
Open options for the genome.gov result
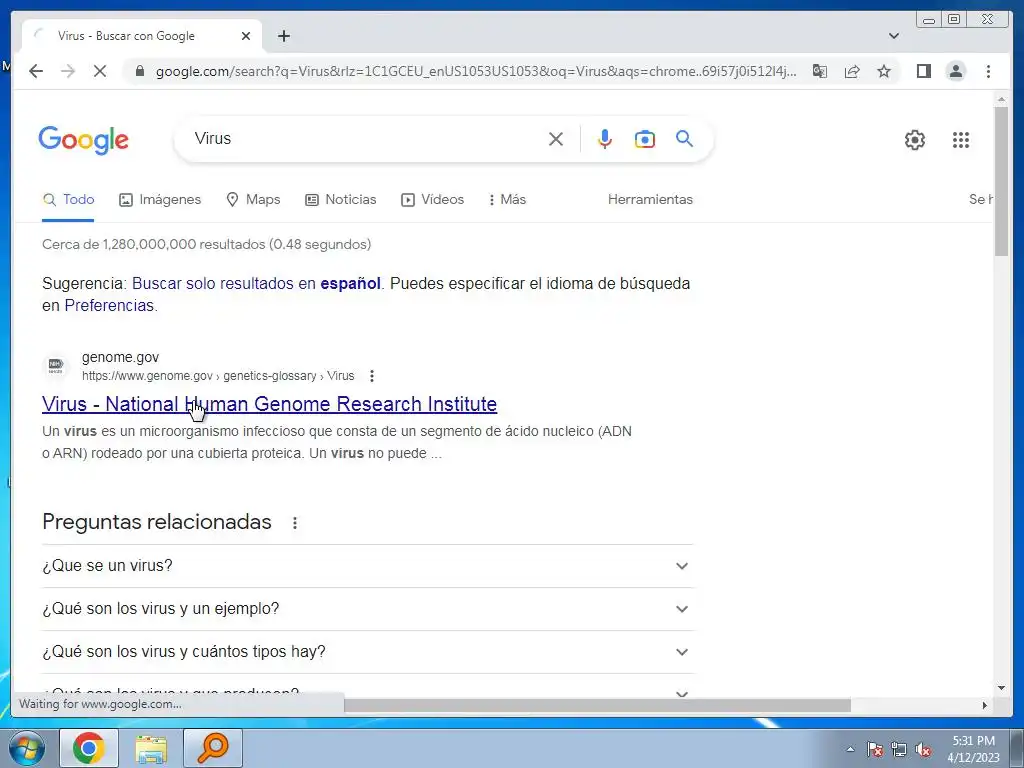pyautogui.click(x=372, y=376)
